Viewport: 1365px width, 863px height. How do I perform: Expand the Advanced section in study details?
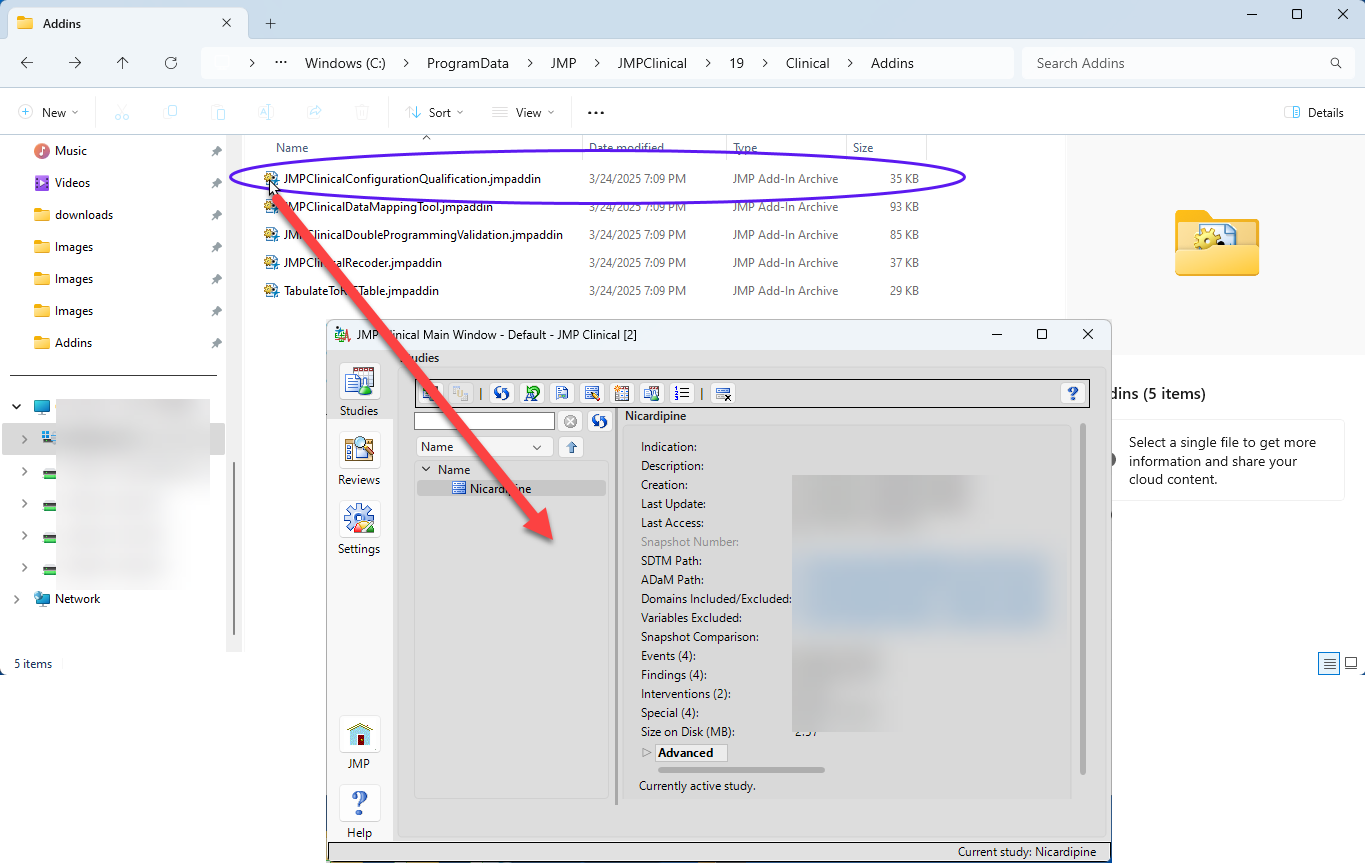[646, 753]
